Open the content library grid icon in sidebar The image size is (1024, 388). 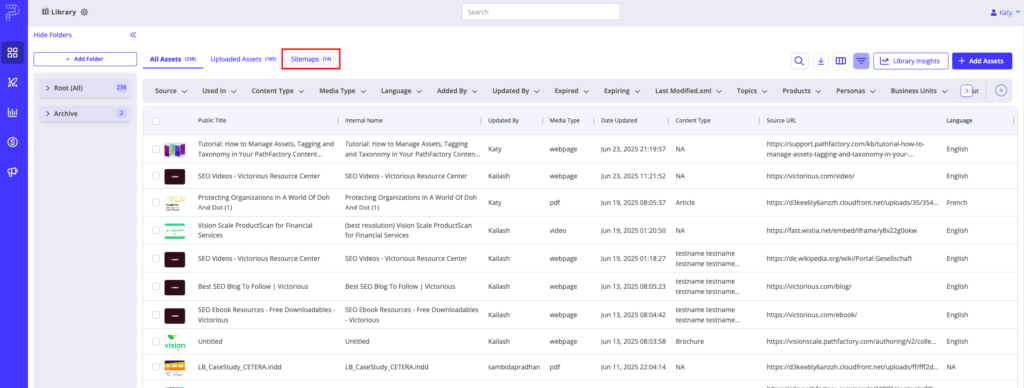(x=13, y=53)
